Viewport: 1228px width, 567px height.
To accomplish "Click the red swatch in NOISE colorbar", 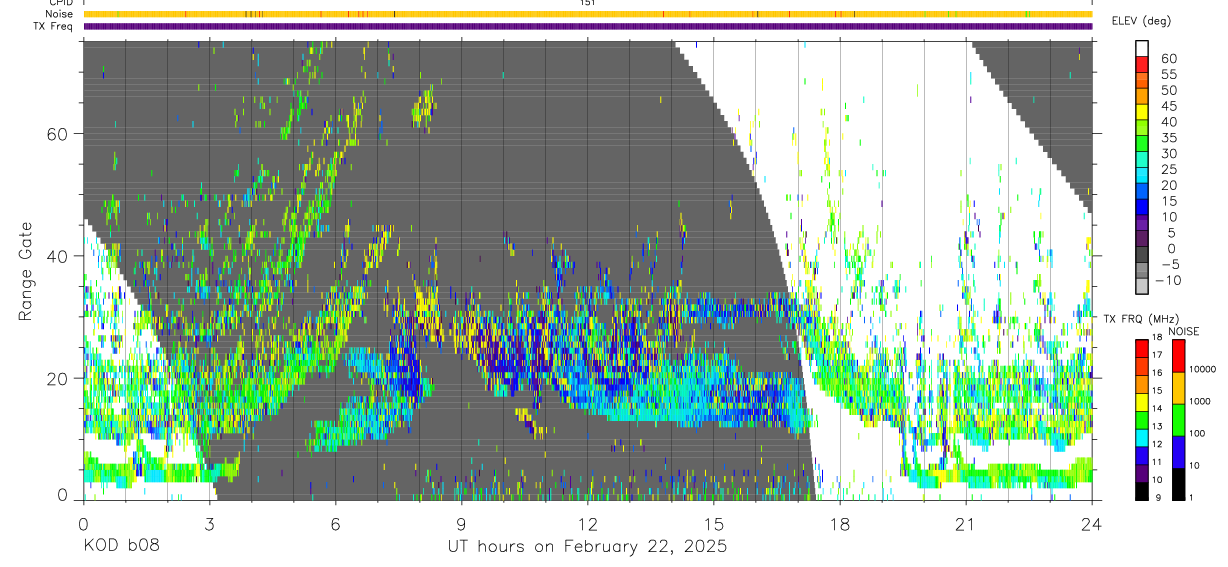I will point(1178,356).
